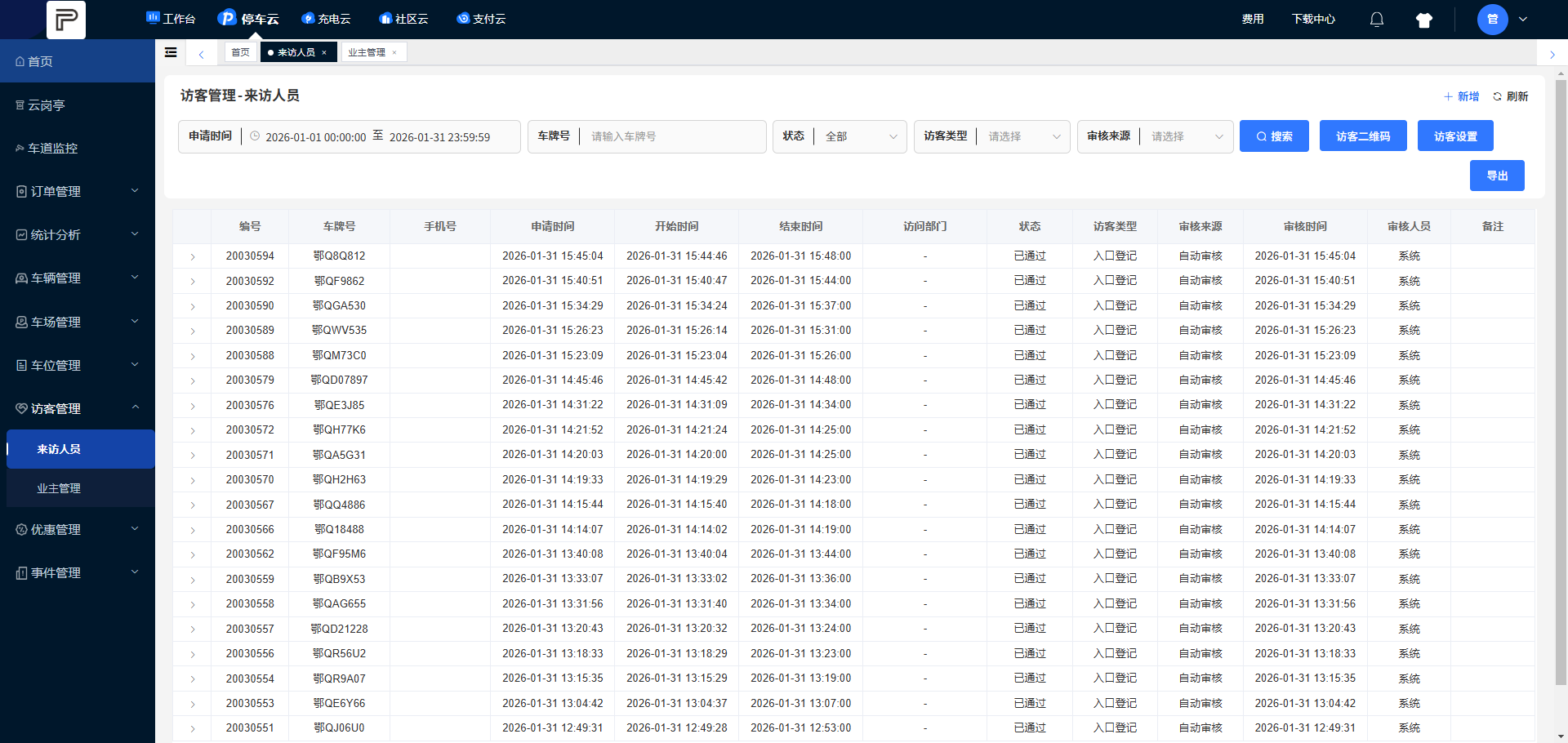Expand row 20030594 details arrow

click(193, 256)
